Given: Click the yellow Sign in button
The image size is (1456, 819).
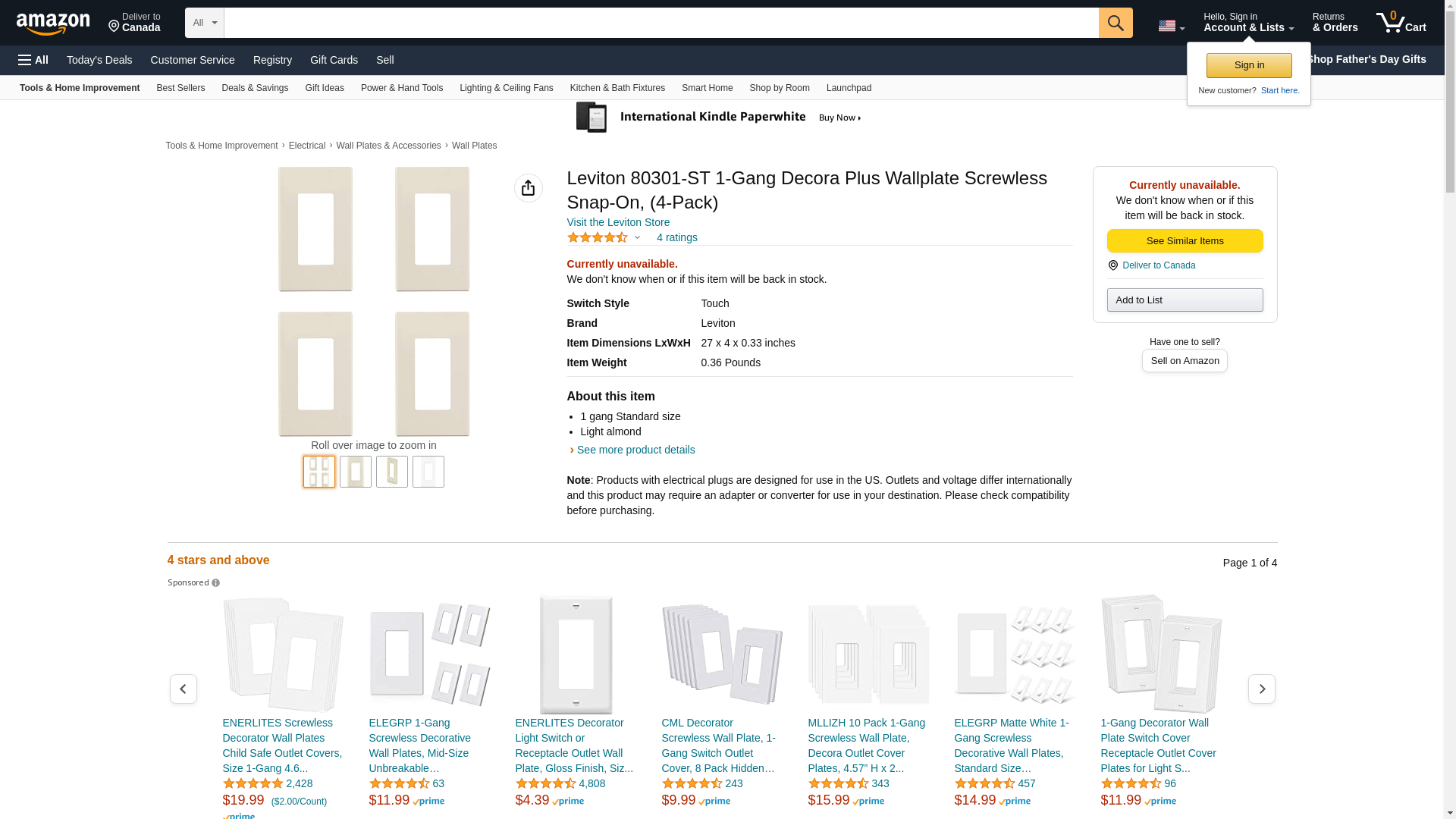Looking at the screenshot, I should click(x=1249, y=65).
